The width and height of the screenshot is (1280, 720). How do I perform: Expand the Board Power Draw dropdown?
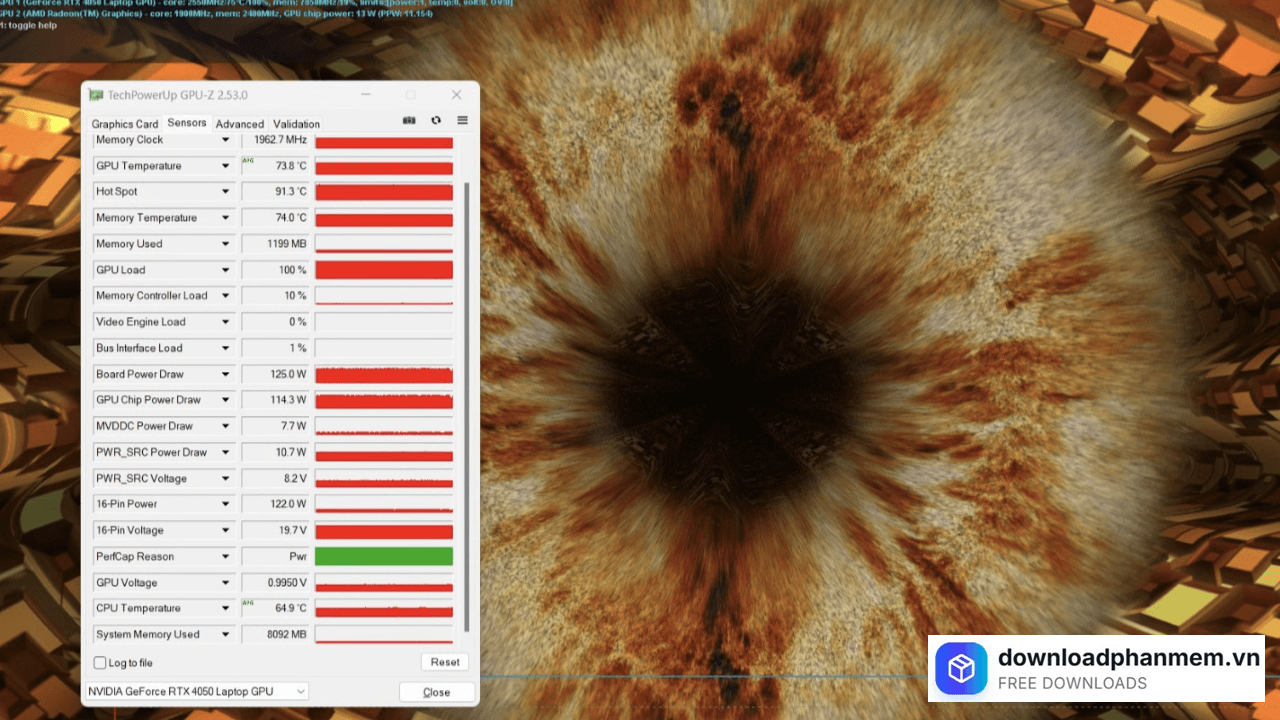225,374
